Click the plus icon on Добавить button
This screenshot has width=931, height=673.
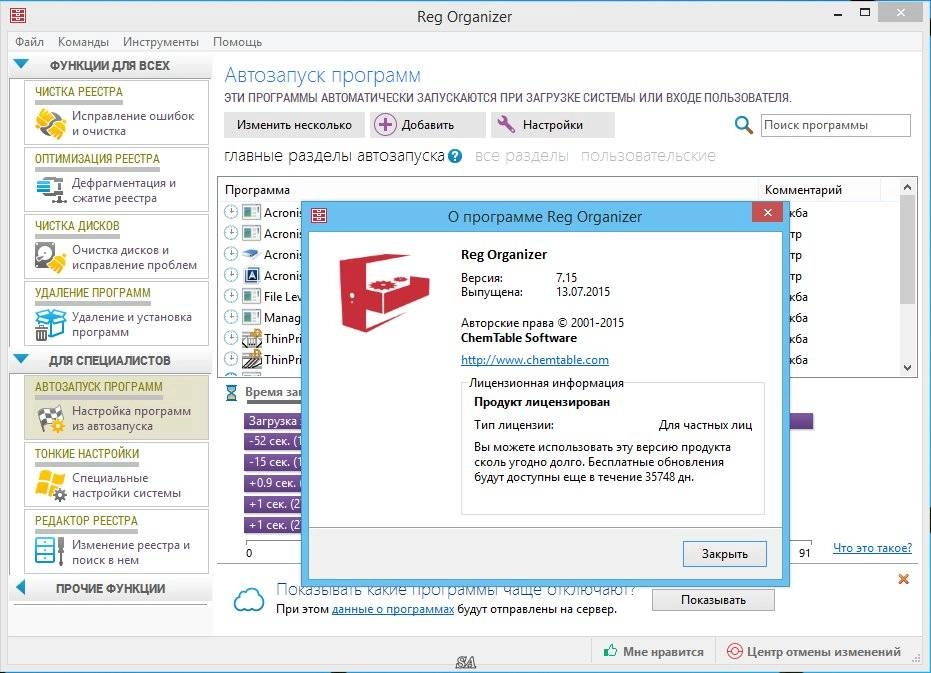[x=385, y=125]
